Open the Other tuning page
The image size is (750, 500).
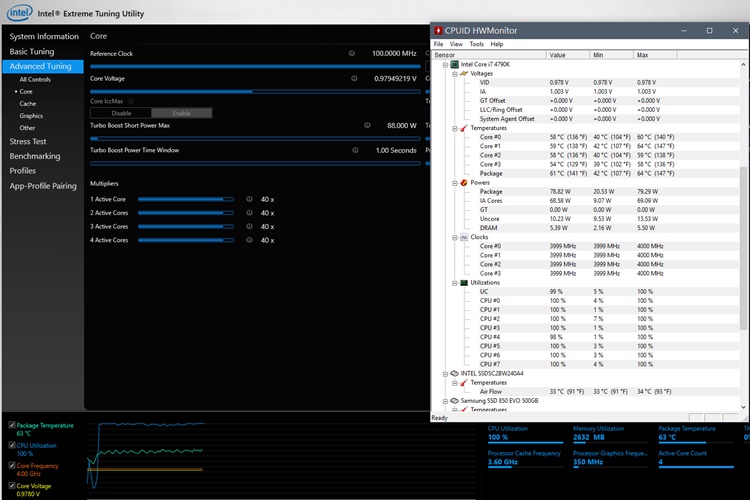click(27, 128)
